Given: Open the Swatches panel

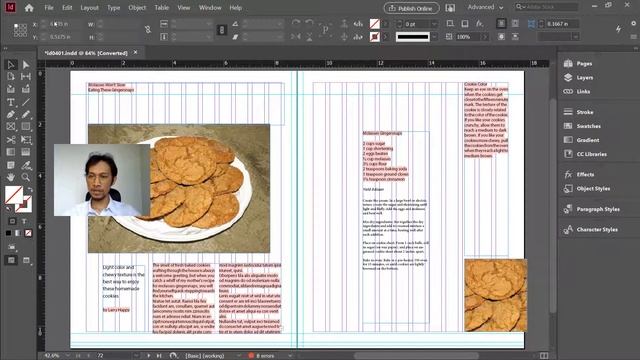Looking at the screenshot, I should click(x=588, y=126).
